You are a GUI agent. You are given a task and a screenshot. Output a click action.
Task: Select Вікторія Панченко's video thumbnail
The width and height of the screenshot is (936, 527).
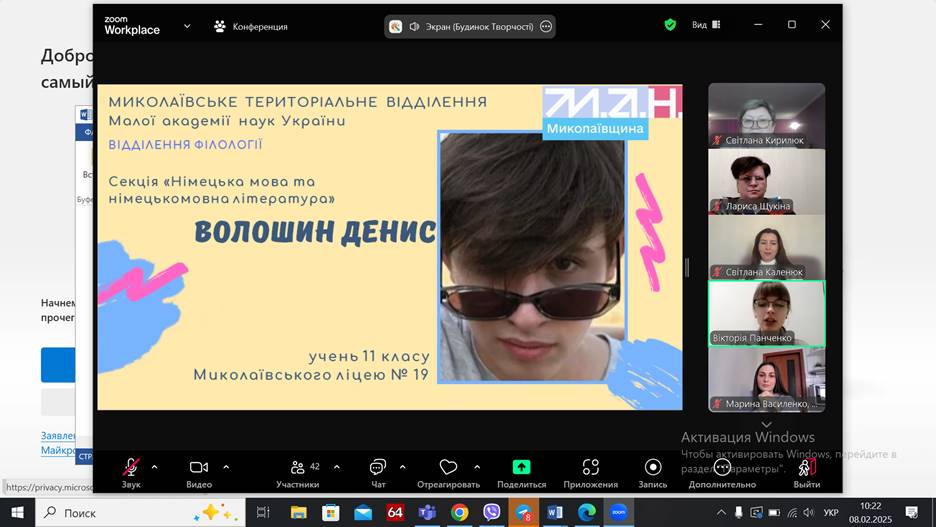coord(766,313)
